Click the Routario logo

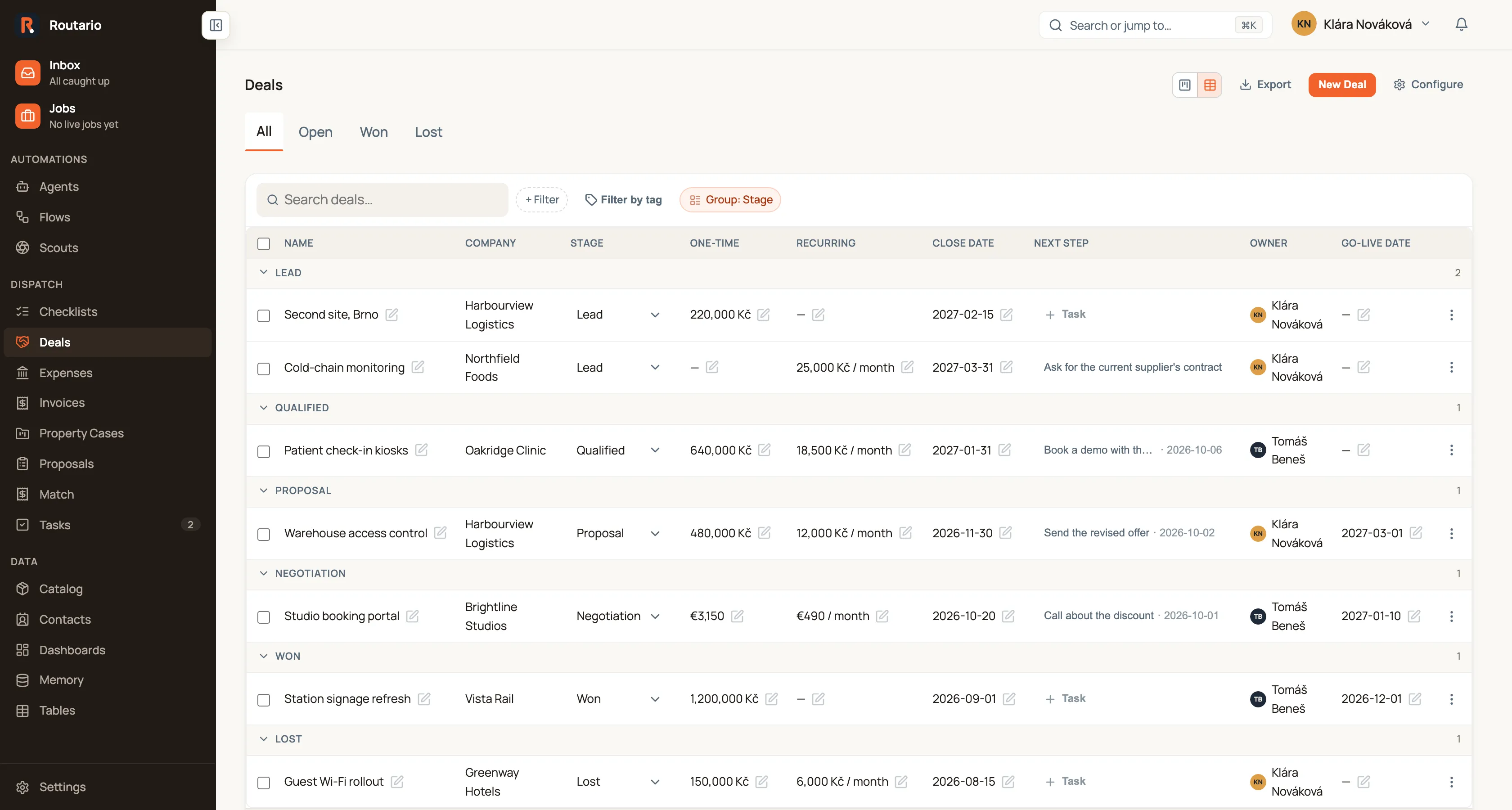(x=27, y=25)
